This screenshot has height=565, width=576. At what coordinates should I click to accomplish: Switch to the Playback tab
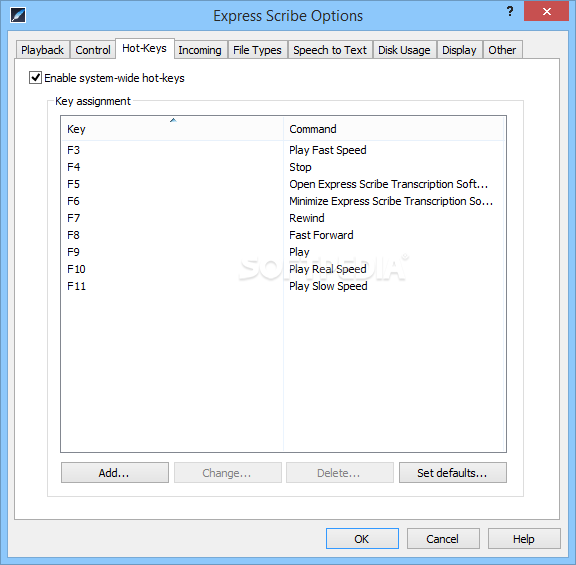(42, 50)
